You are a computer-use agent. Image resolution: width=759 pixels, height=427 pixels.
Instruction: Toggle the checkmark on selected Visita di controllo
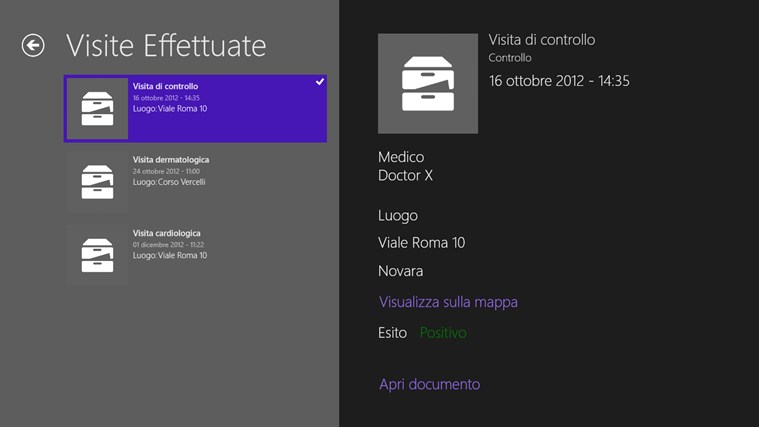coord(319,82)
